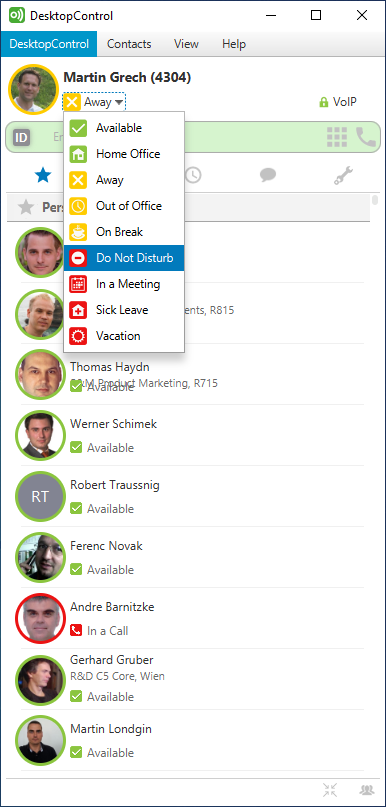
Task: Select contact Andre Barnitzke
Action: tap(189, 618)
